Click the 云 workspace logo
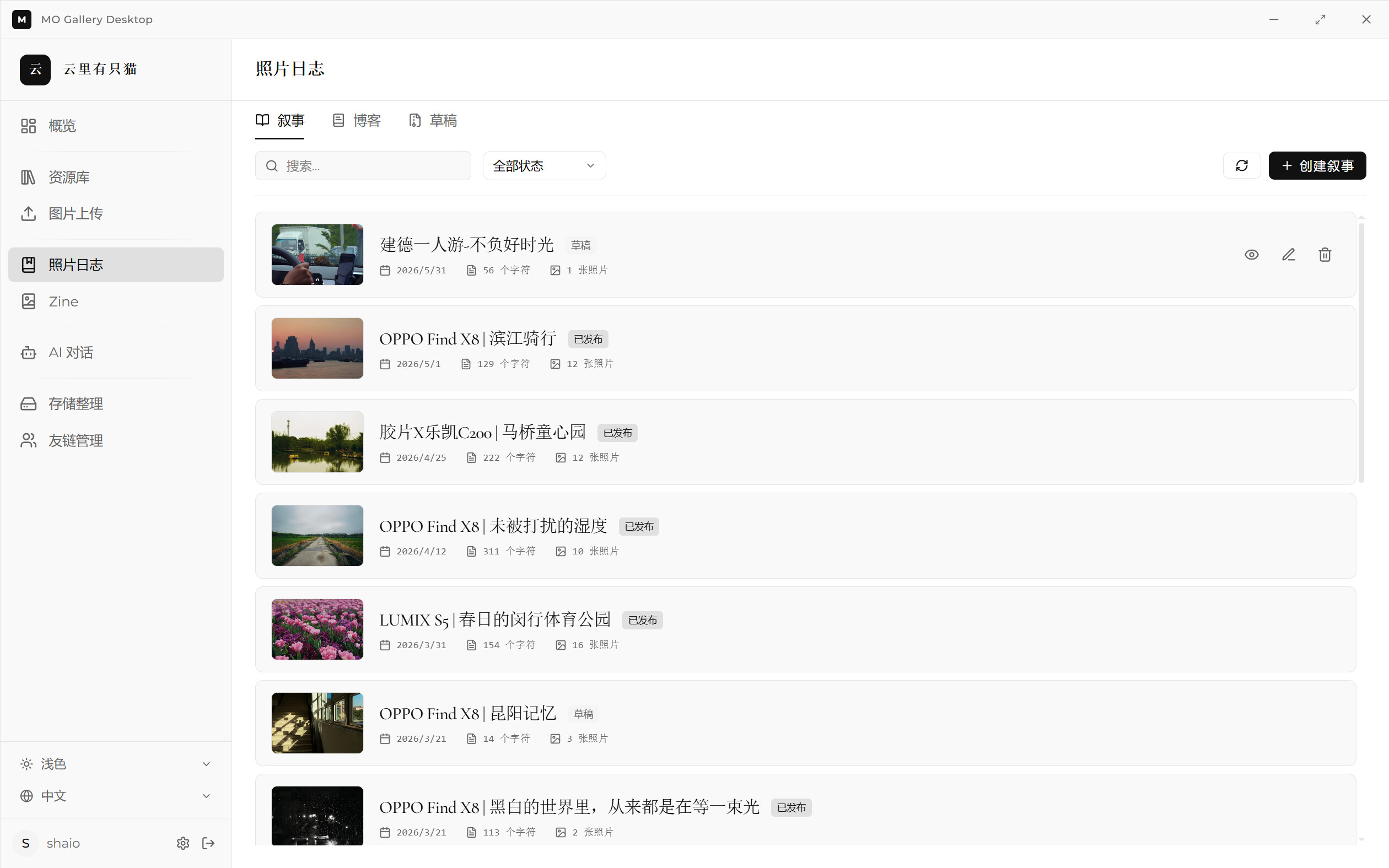This screenshot has height=868, width=1389. (35, 69)
